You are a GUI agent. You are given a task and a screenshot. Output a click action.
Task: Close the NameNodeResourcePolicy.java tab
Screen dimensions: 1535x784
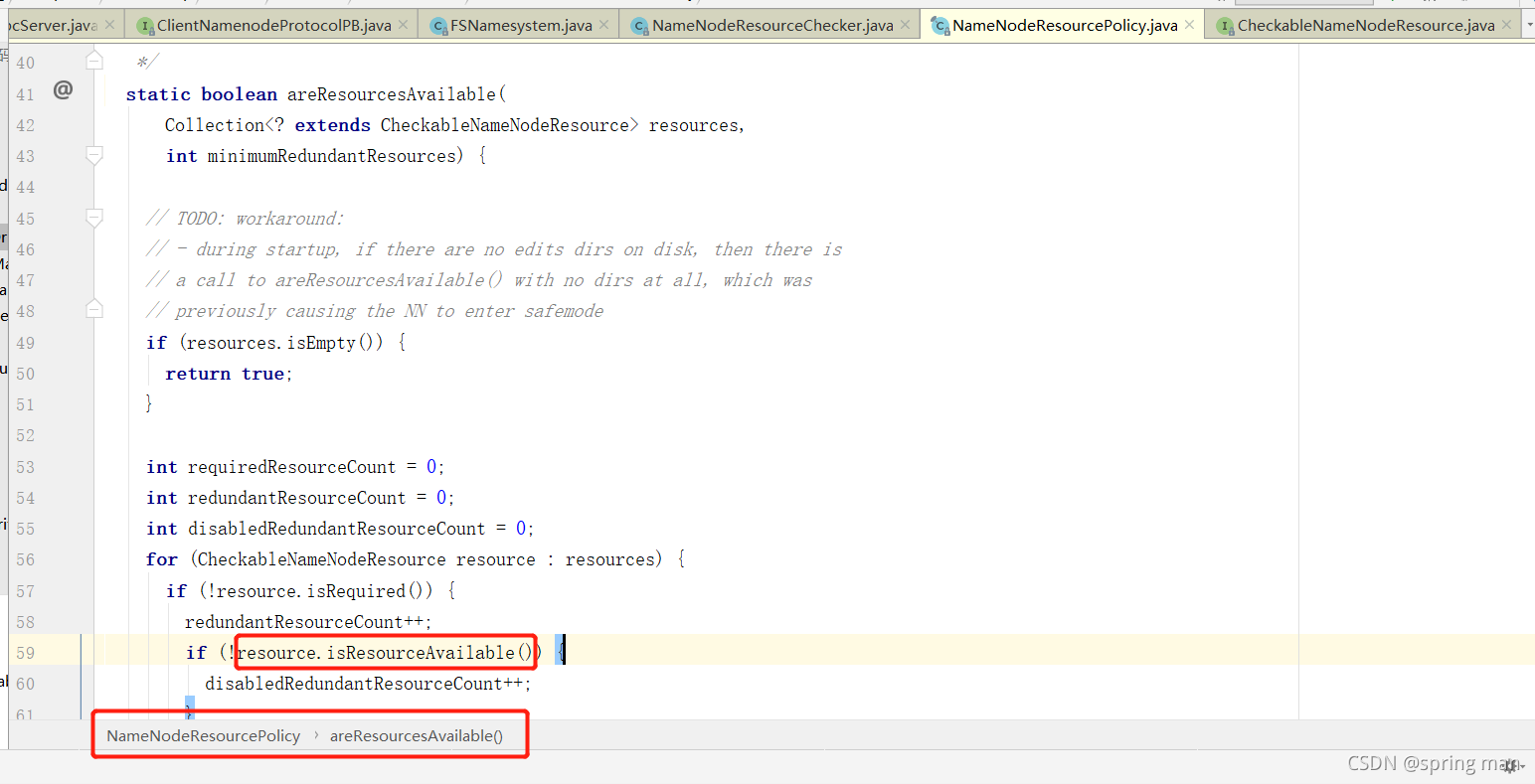pos(1189,25)
